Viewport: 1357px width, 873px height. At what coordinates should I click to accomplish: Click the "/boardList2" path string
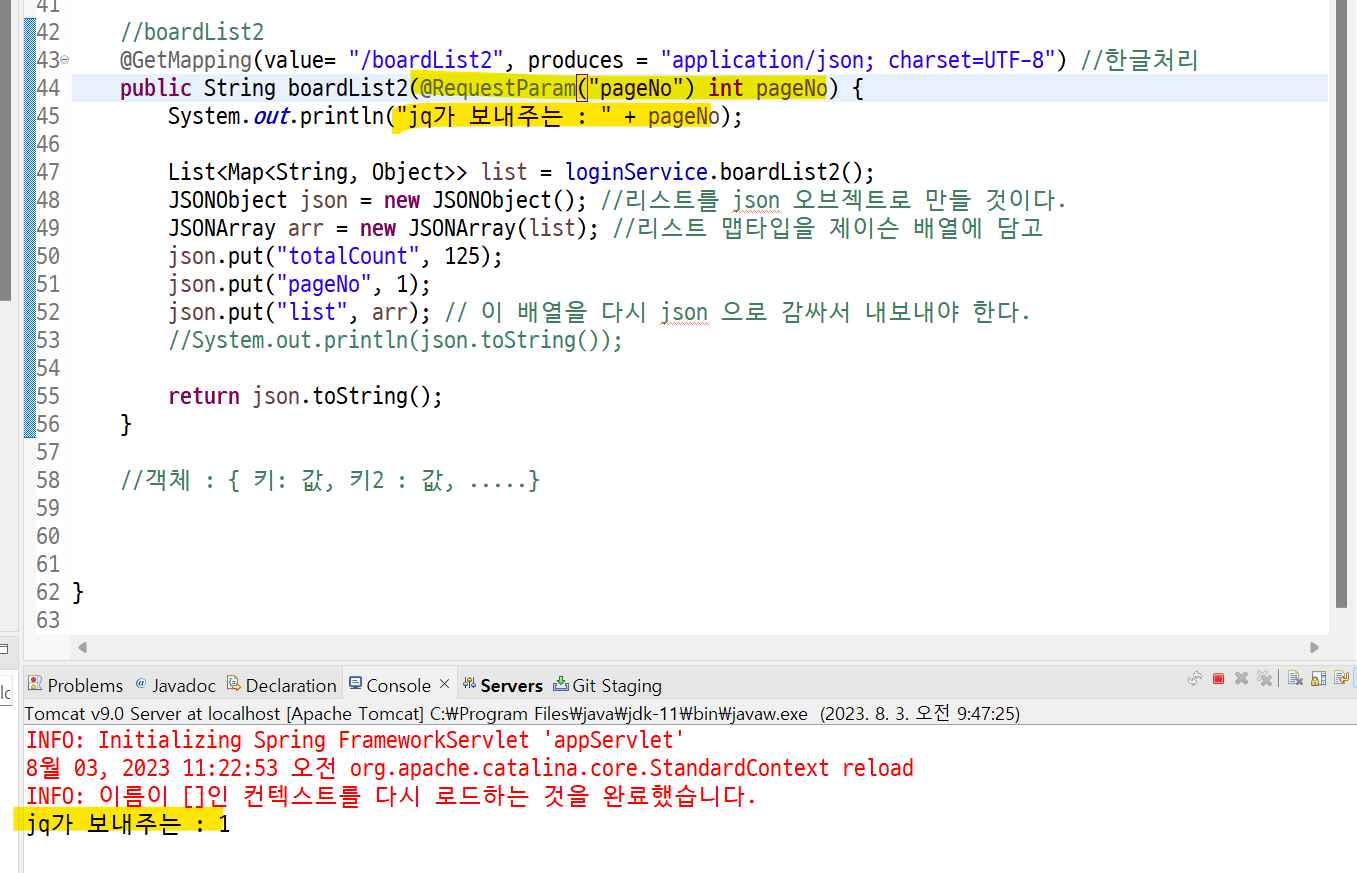(427, 60)
